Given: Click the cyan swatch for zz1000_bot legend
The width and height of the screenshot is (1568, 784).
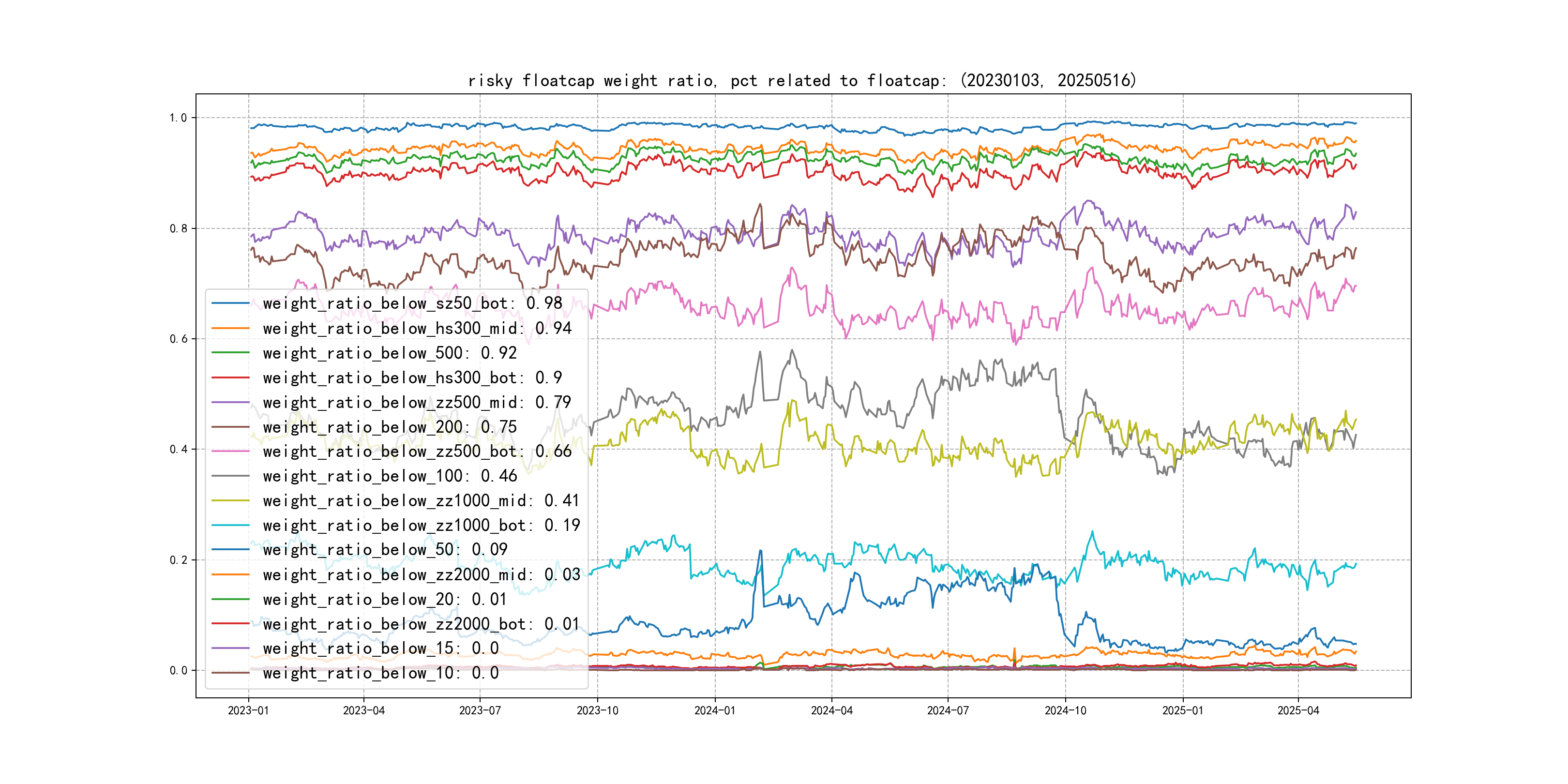Looking at the screenshot, I should (x=231, y=525).
